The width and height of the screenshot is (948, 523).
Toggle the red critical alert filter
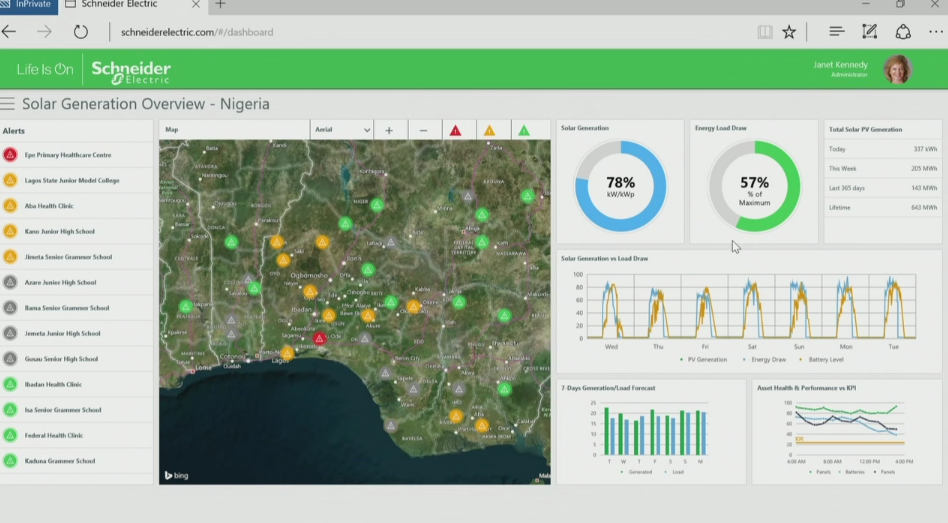456,130
